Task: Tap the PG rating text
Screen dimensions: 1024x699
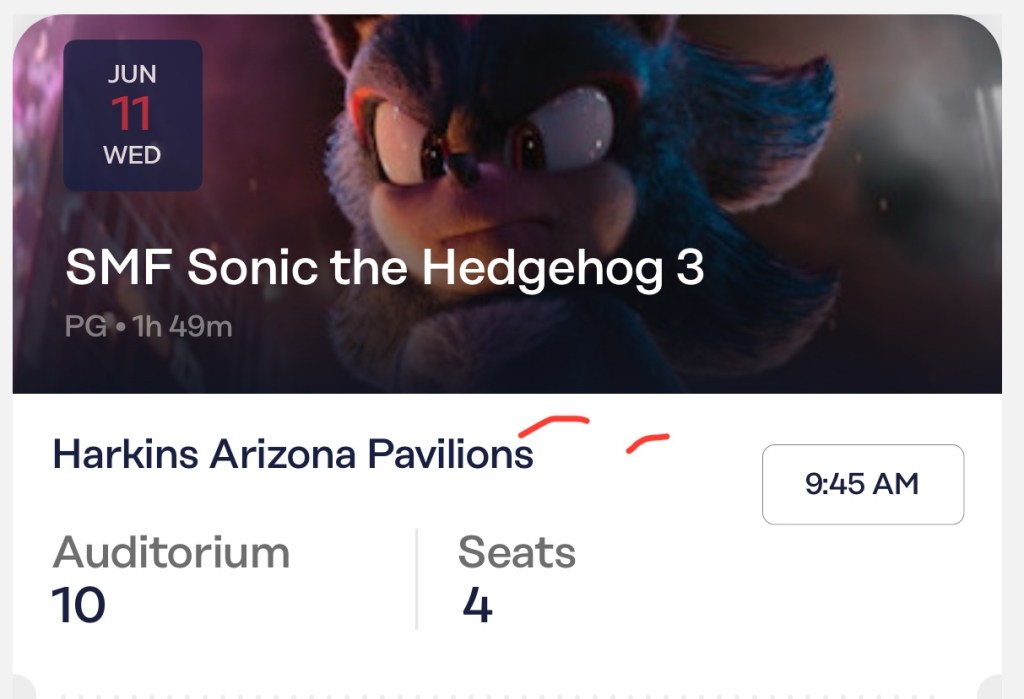Action: tap(85, 326)
